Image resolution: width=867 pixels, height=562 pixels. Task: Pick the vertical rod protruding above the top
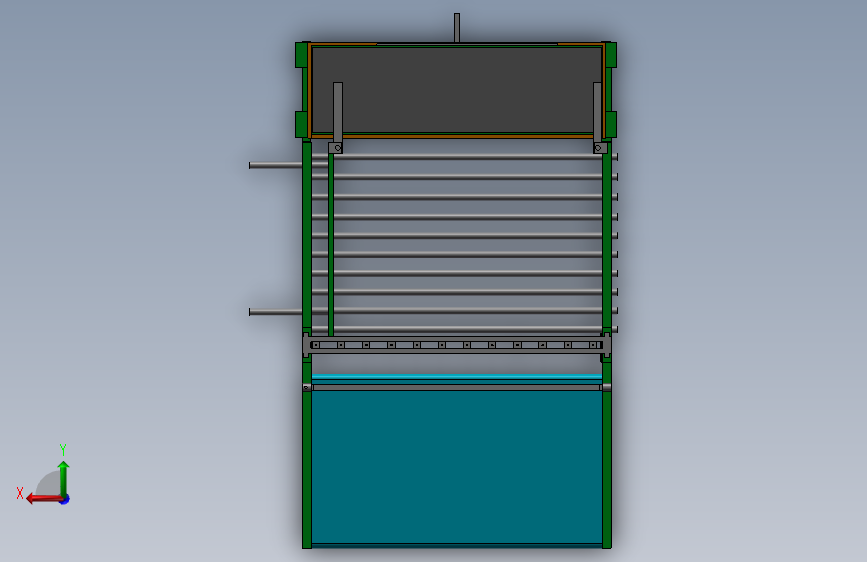[x=457, y=28]
